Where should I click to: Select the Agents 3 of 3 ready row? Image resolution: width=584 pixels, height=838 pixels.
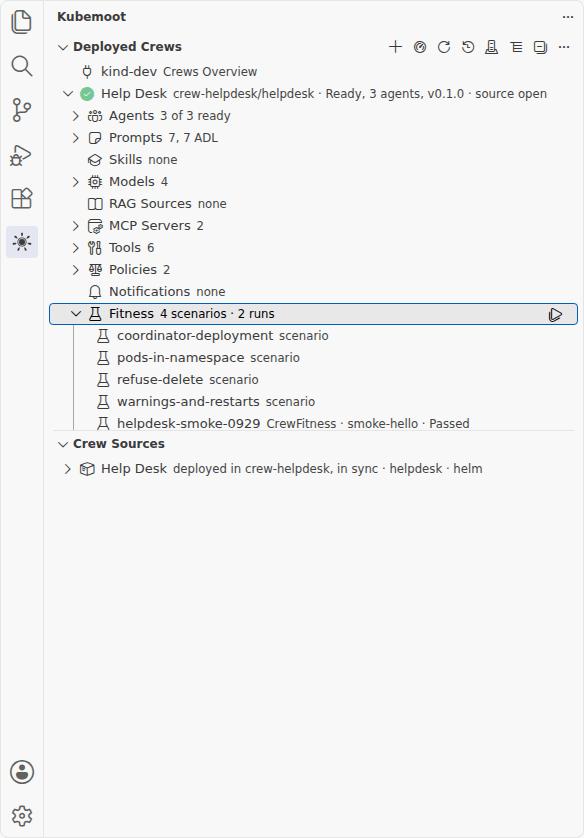[313, 116]
